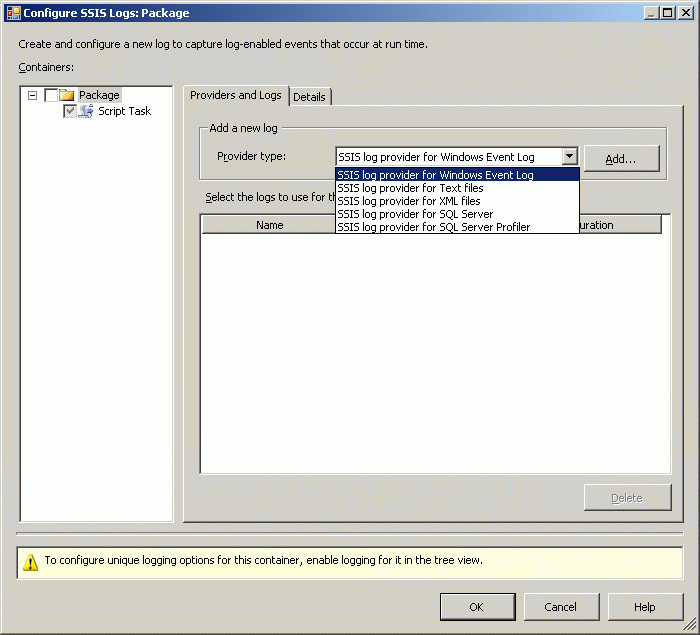Cancel the Configure SSIS Logs dialog
The height and width of the screenshot is (635, 700).
pos(561,607)
